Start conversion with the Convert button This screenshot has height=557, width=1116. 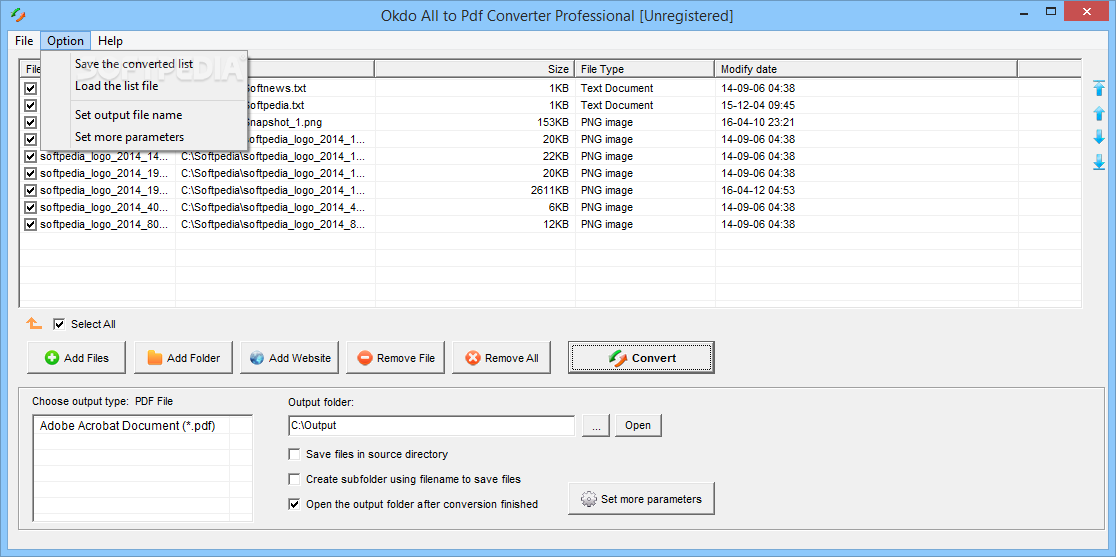click(x=641, y=358)
